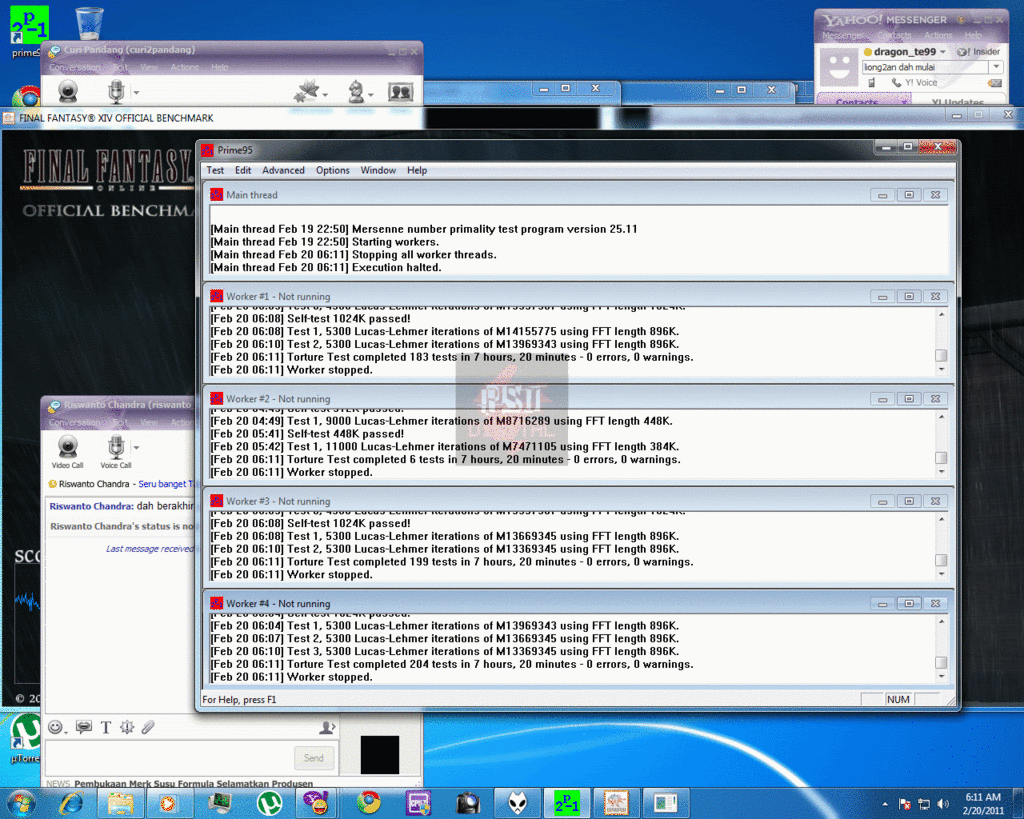Screen dimensions: 1024x819
Task: Start Video Call with Riswanto Chandra
Action: 68,452
